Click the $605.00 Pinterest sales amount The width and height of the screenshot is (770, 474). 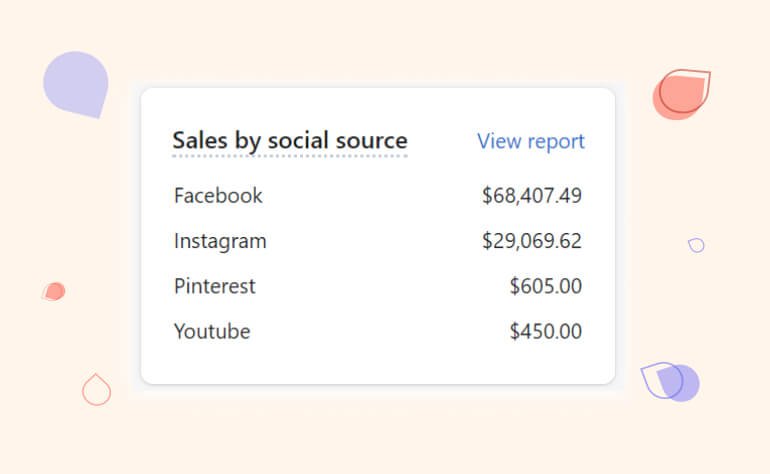click(x=545, y=286)
